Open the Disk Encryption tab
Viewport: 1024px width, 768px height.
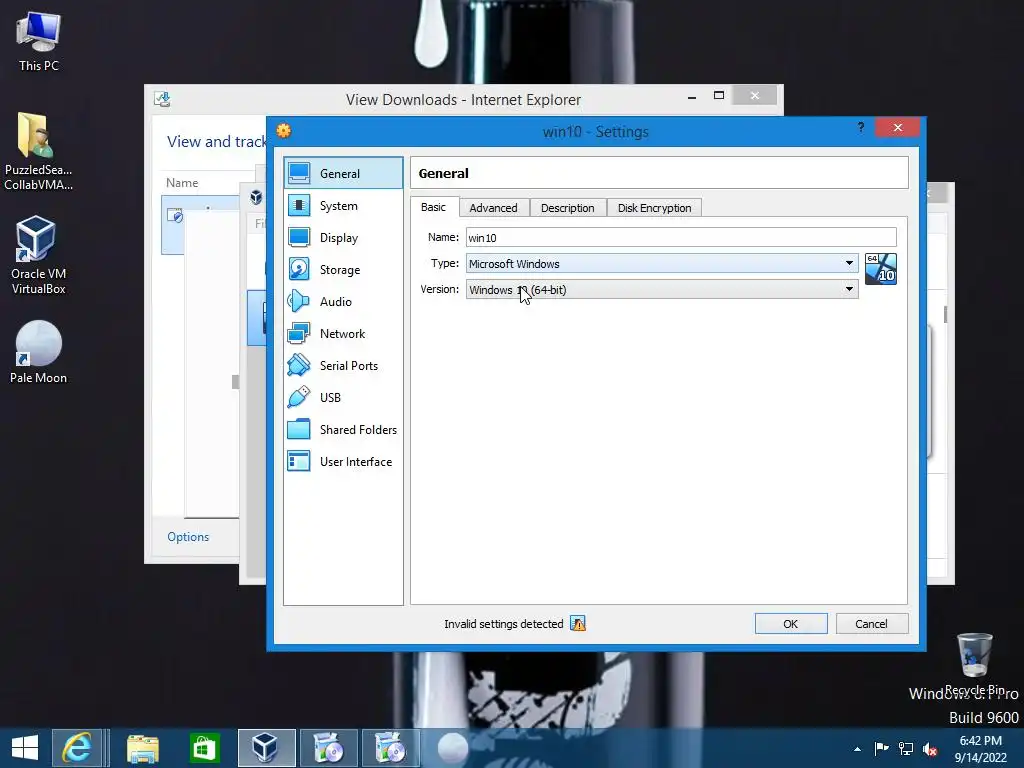click(x=654, y=208)
